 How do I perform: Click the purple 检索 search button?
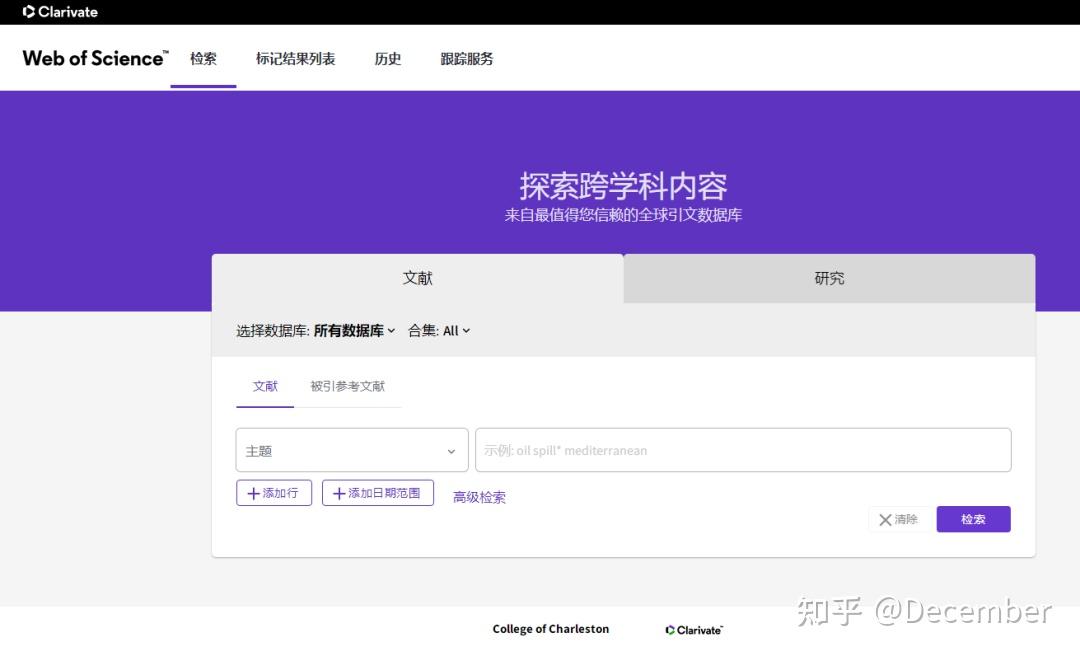pos(972,519)
